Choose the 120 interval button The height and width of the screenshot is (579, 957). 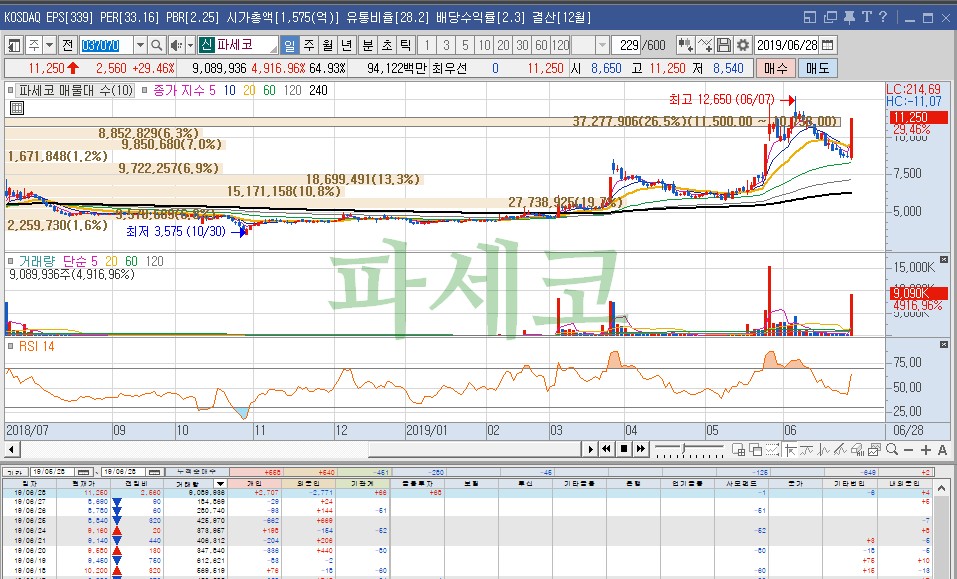point(560,45)
